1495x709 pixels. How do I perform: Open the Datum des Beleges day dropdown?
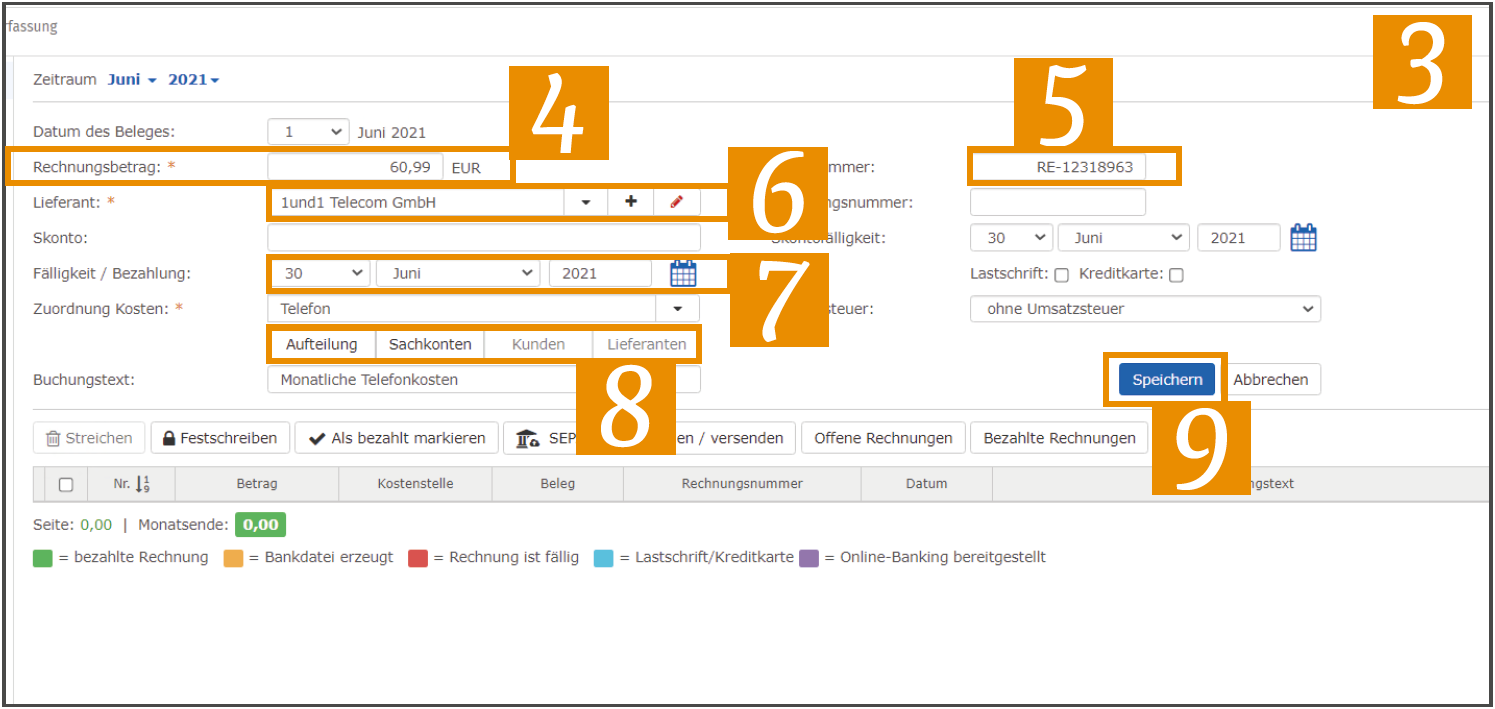(x=308, y=132)
